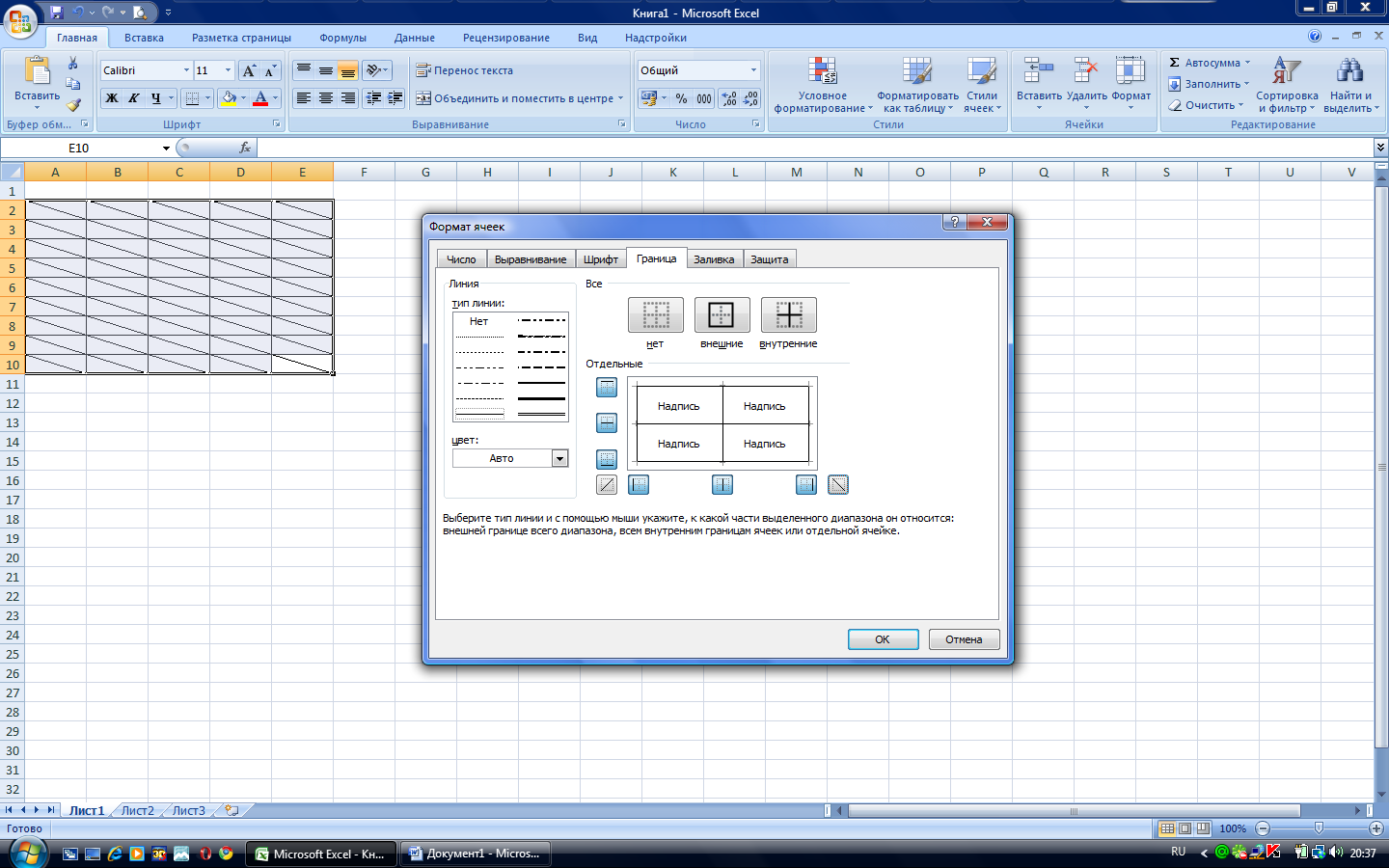The width and height of the screenshot is (1389, 868).
Task: Click the insert function fx icon
Action: click(245, 148)
